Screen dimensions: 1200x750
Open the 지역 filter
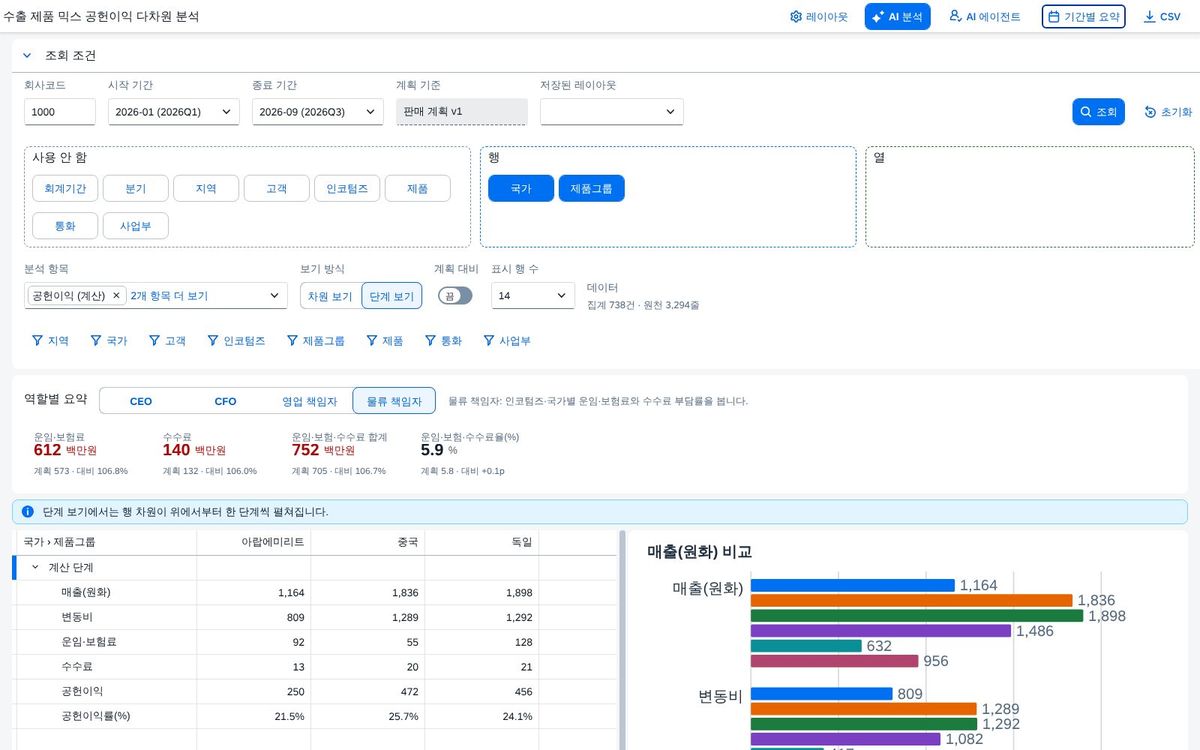tap(51, 341)
